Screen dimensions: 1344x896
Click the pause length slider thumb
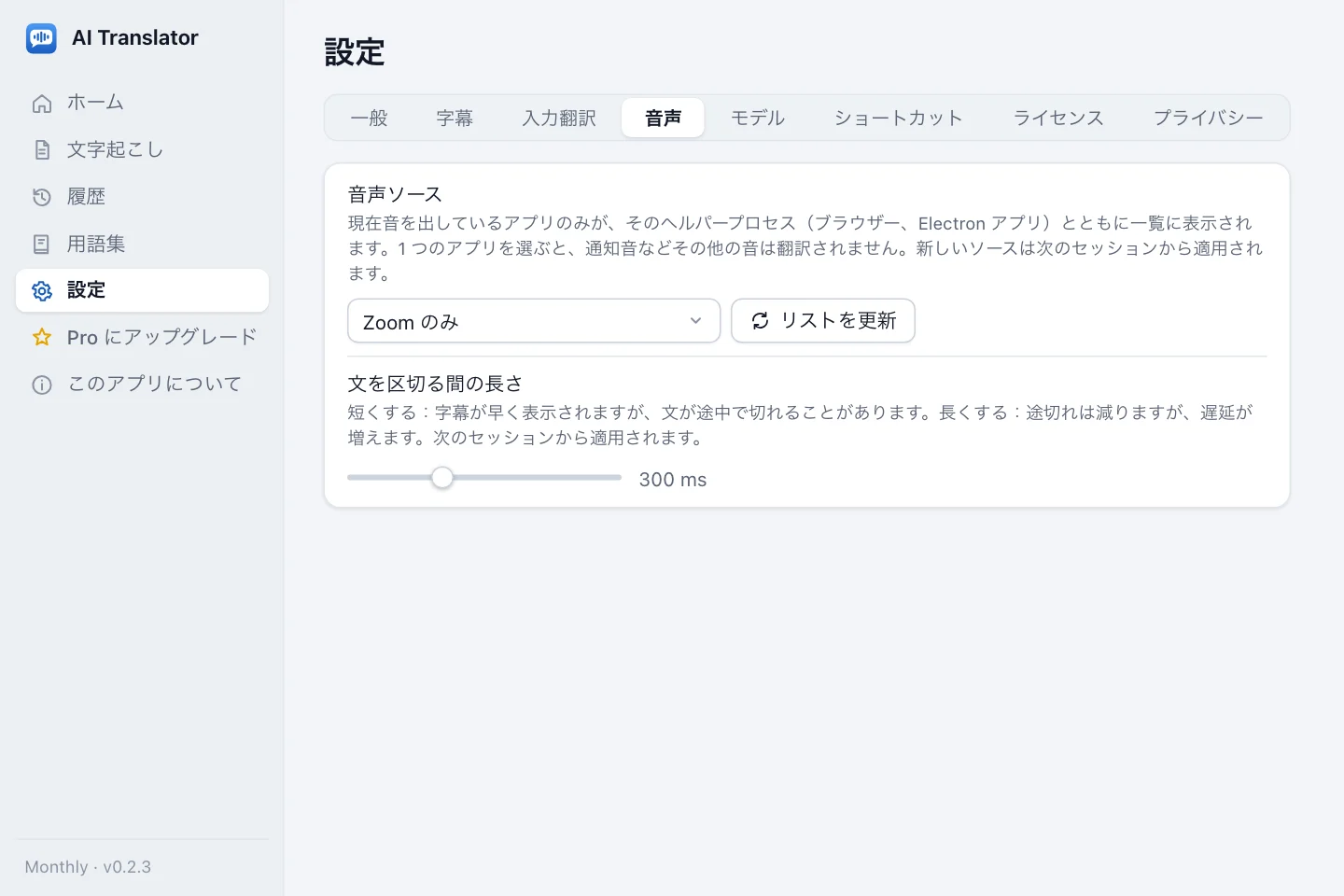click(x=442, y=478)
